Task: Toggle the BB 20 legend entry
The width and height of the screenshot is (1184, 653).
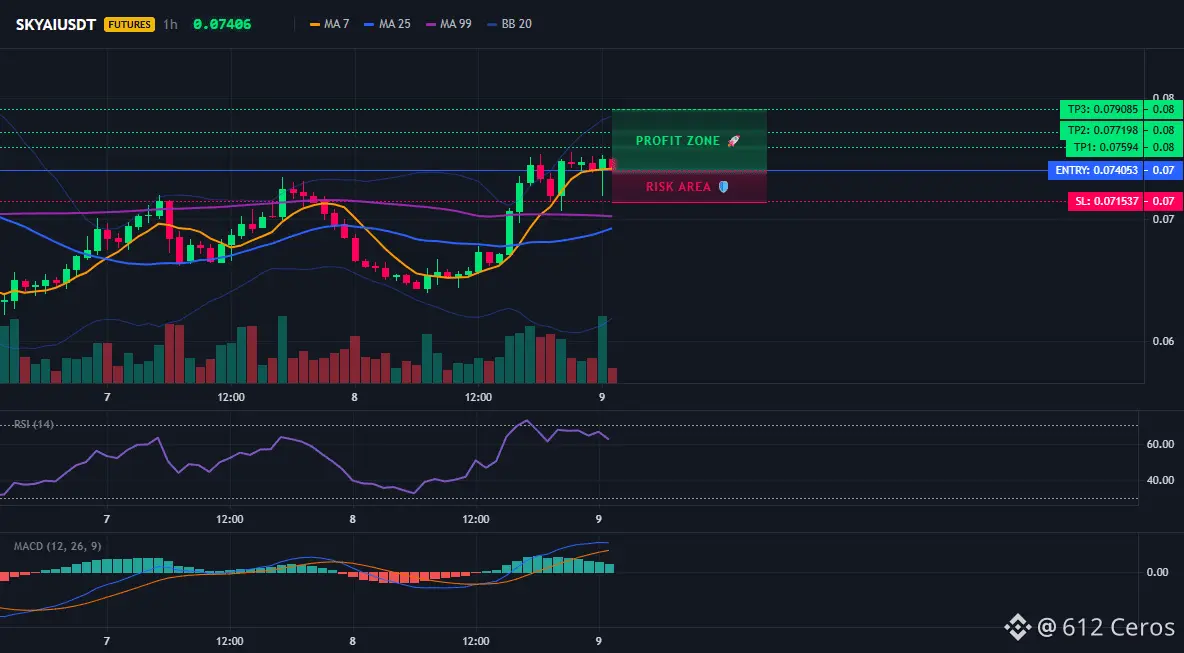Action: point(510,24)
